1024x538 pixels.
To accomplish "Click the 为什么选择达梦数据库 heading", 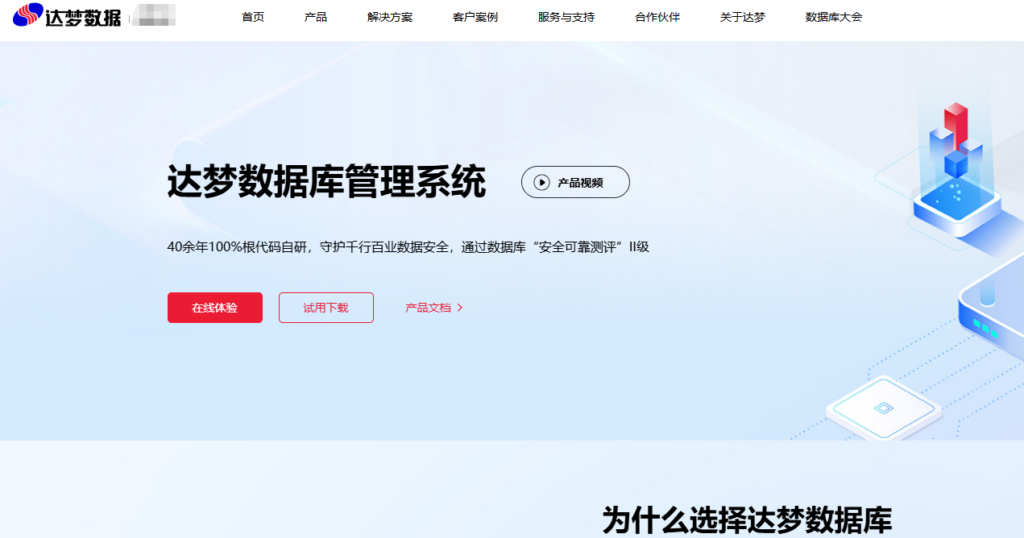I will (x=746, y=520).
